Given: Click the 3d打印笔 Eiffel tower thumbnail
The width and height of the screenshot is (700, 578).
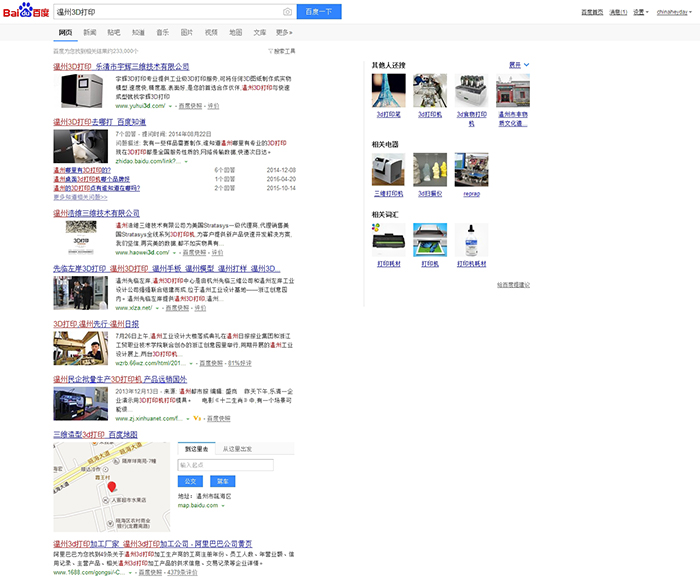Looking at the screenshot, I should [388, 91].
